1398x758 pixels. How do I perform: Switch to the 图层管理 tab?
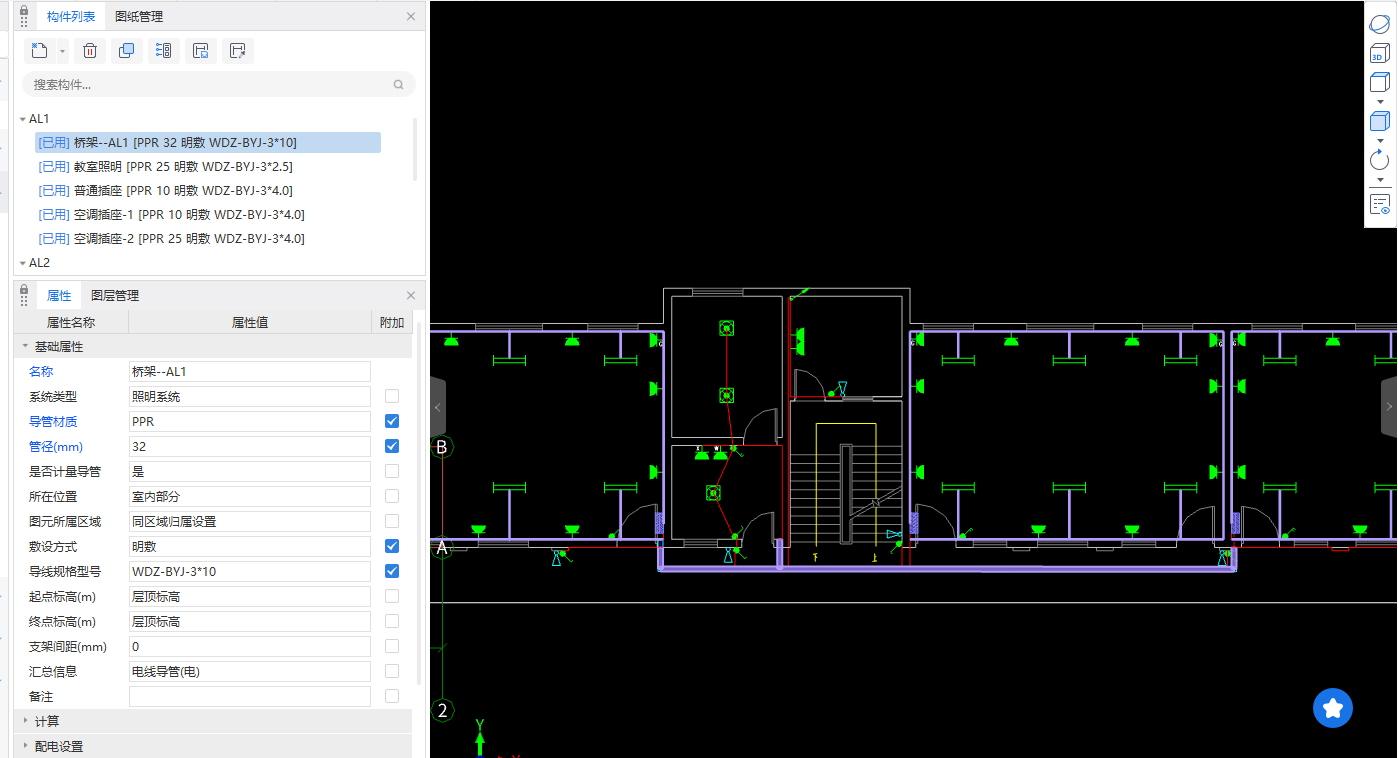115,296
